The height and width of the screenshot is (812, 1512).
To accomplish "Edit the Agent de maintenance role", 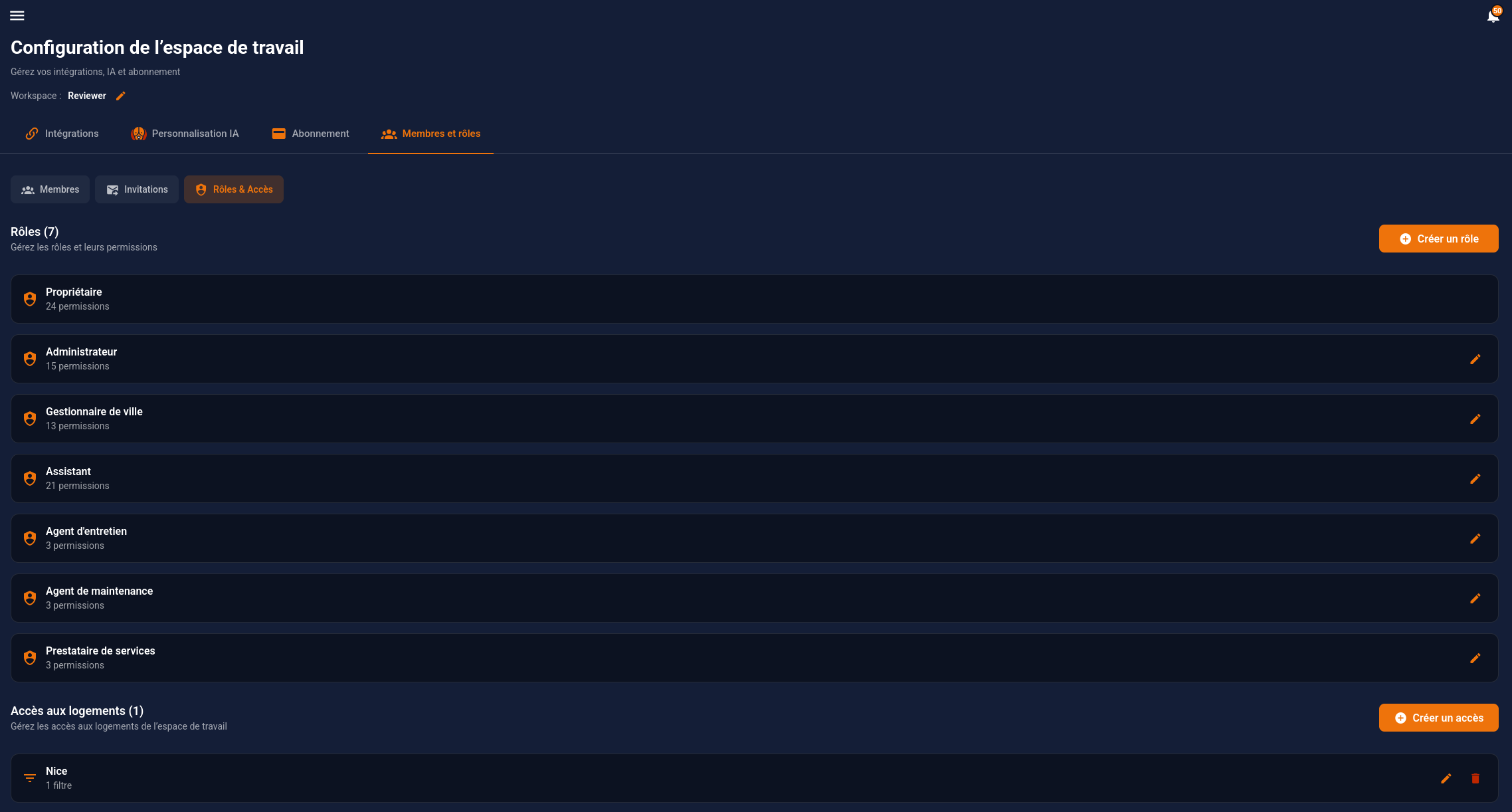I will 1475,598.
